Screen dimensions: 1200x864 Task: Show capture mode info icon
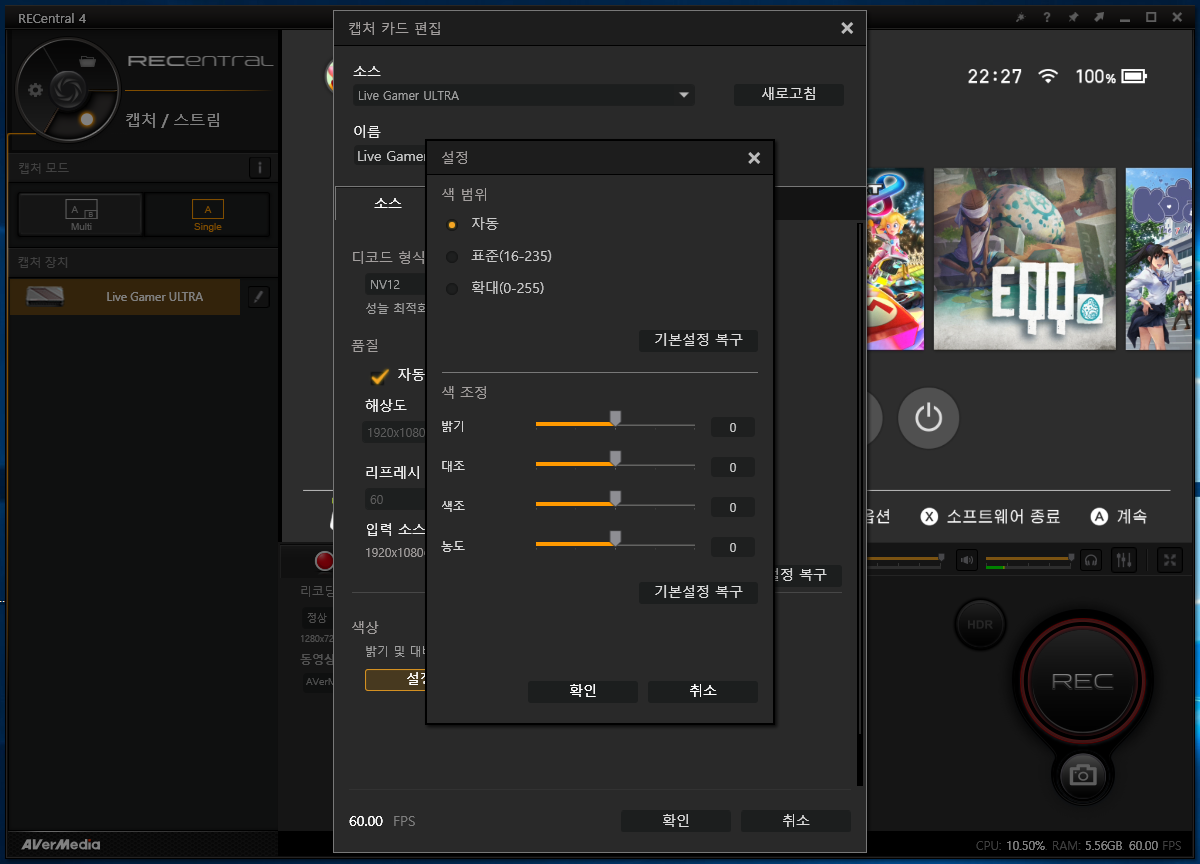259,168
